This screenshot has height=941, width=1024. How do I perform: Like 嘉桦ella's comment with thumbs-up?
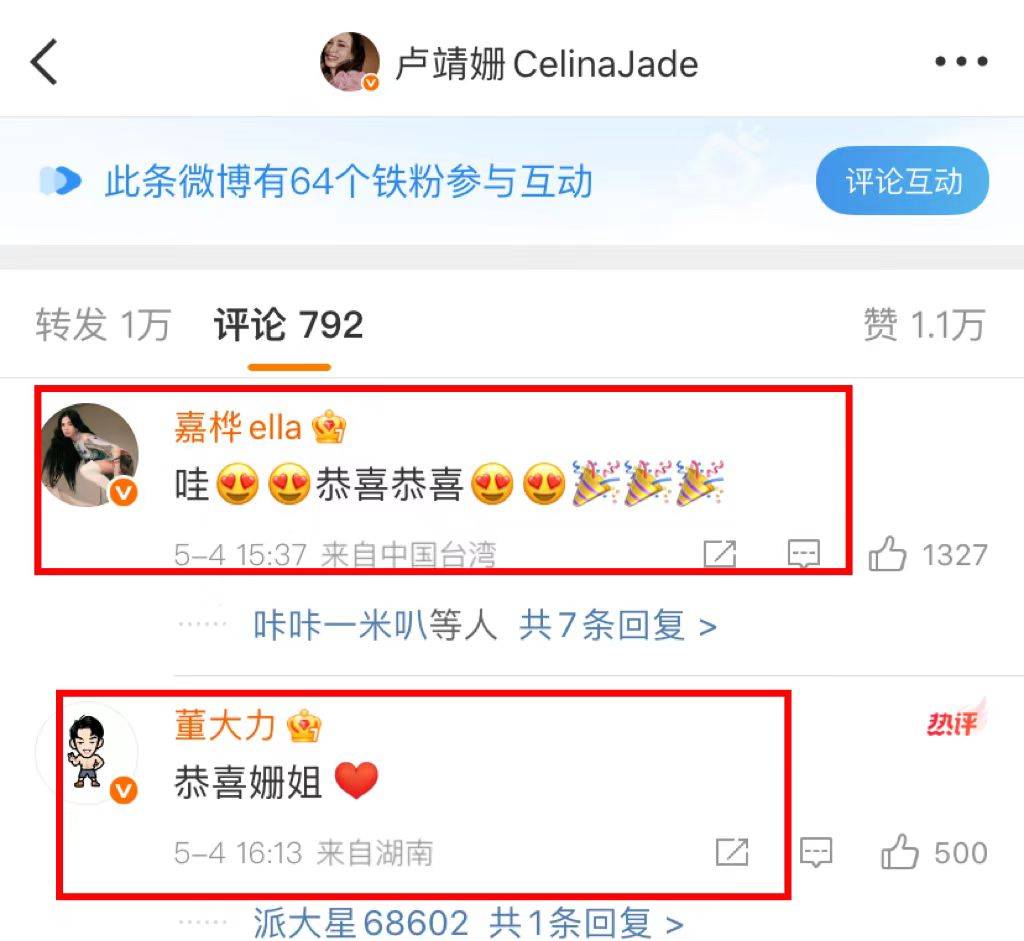click(888, 554)
